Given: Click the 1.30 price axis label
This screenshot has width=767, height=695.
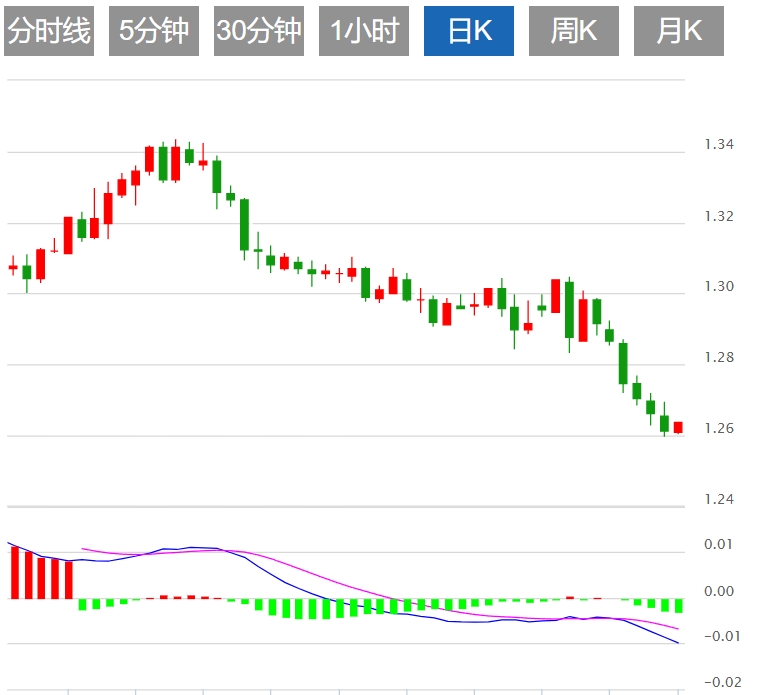Looking at the screenshot, I should pyautogui.click(x=719, y=286).
